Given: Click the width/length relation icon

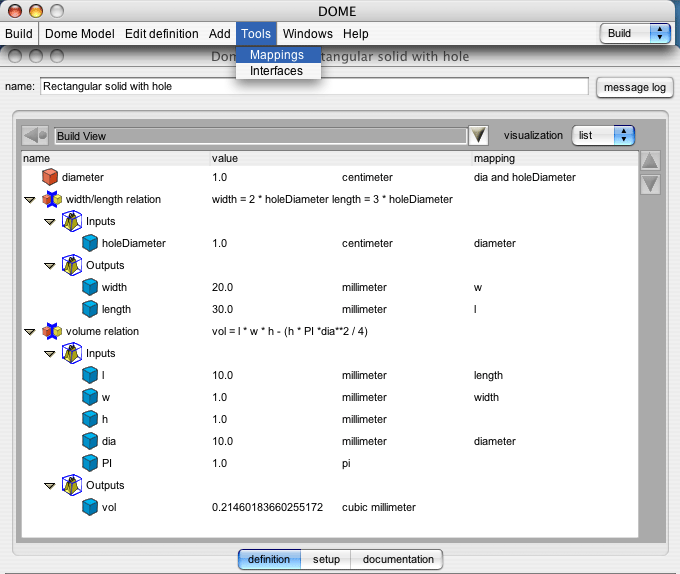Looking at the screenshot, I should [52, 199].
